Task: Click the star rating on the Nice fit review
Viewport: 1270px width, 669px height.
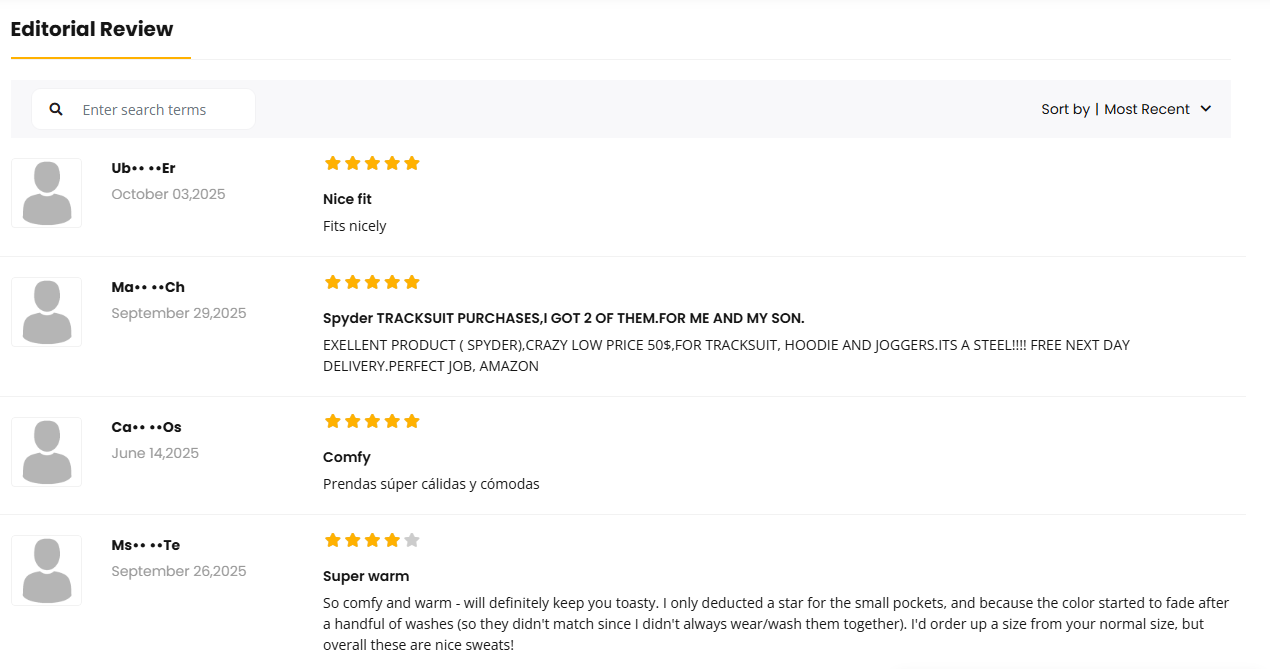Action: click(x=372, y=163)
